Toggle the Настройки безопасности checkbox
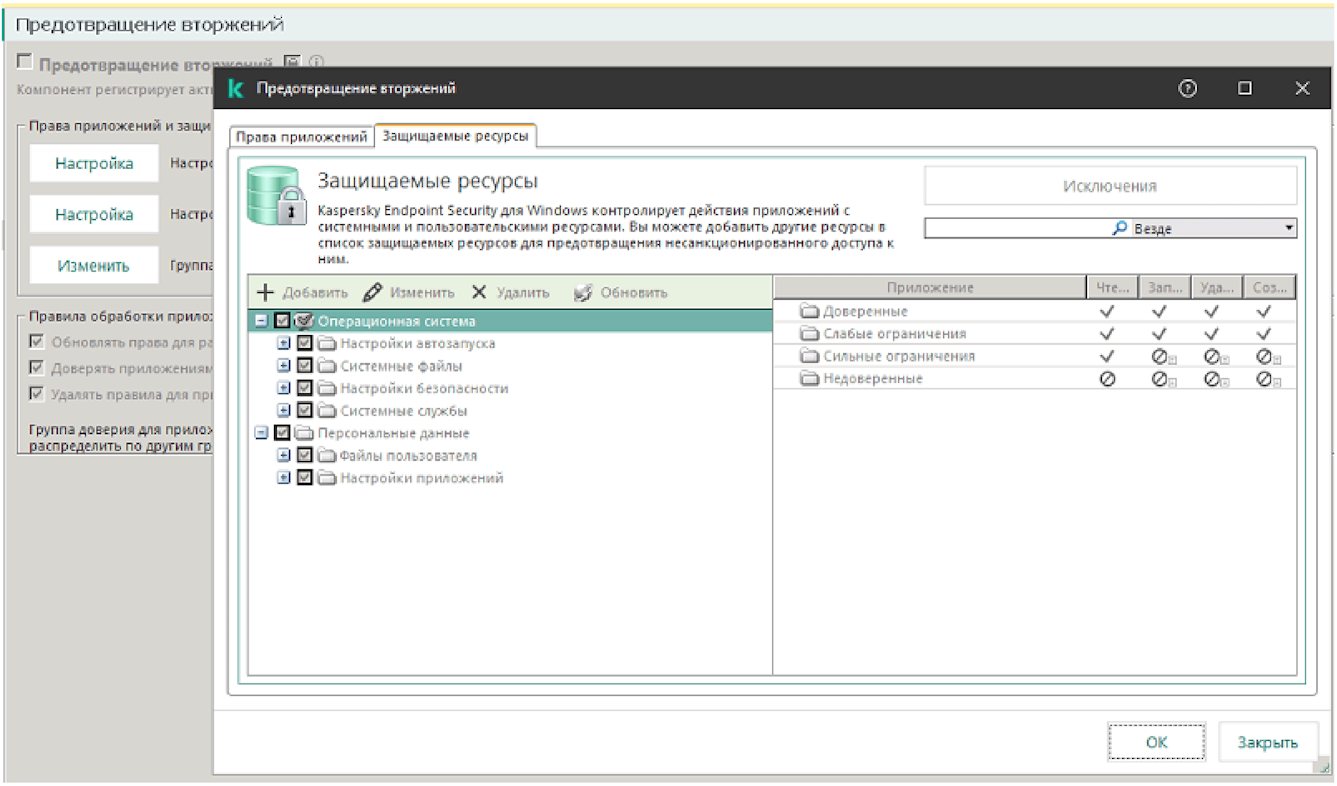 point(305,388)
